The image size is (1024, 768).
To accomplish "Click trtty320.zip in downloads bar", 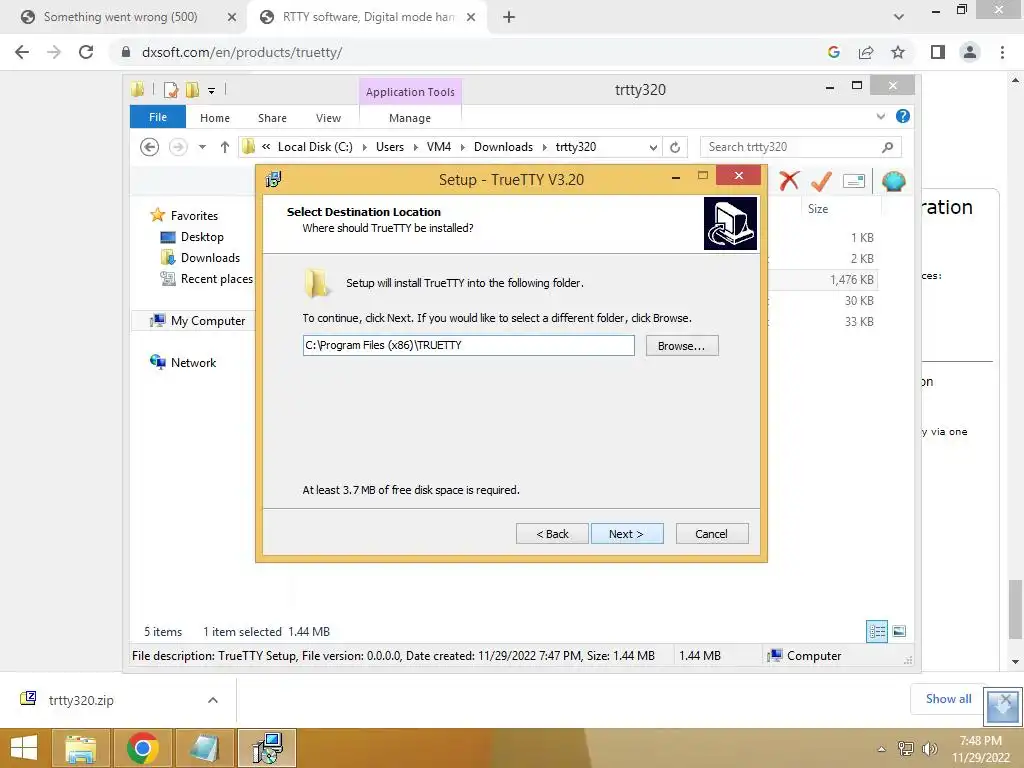I will coord(81,700).
